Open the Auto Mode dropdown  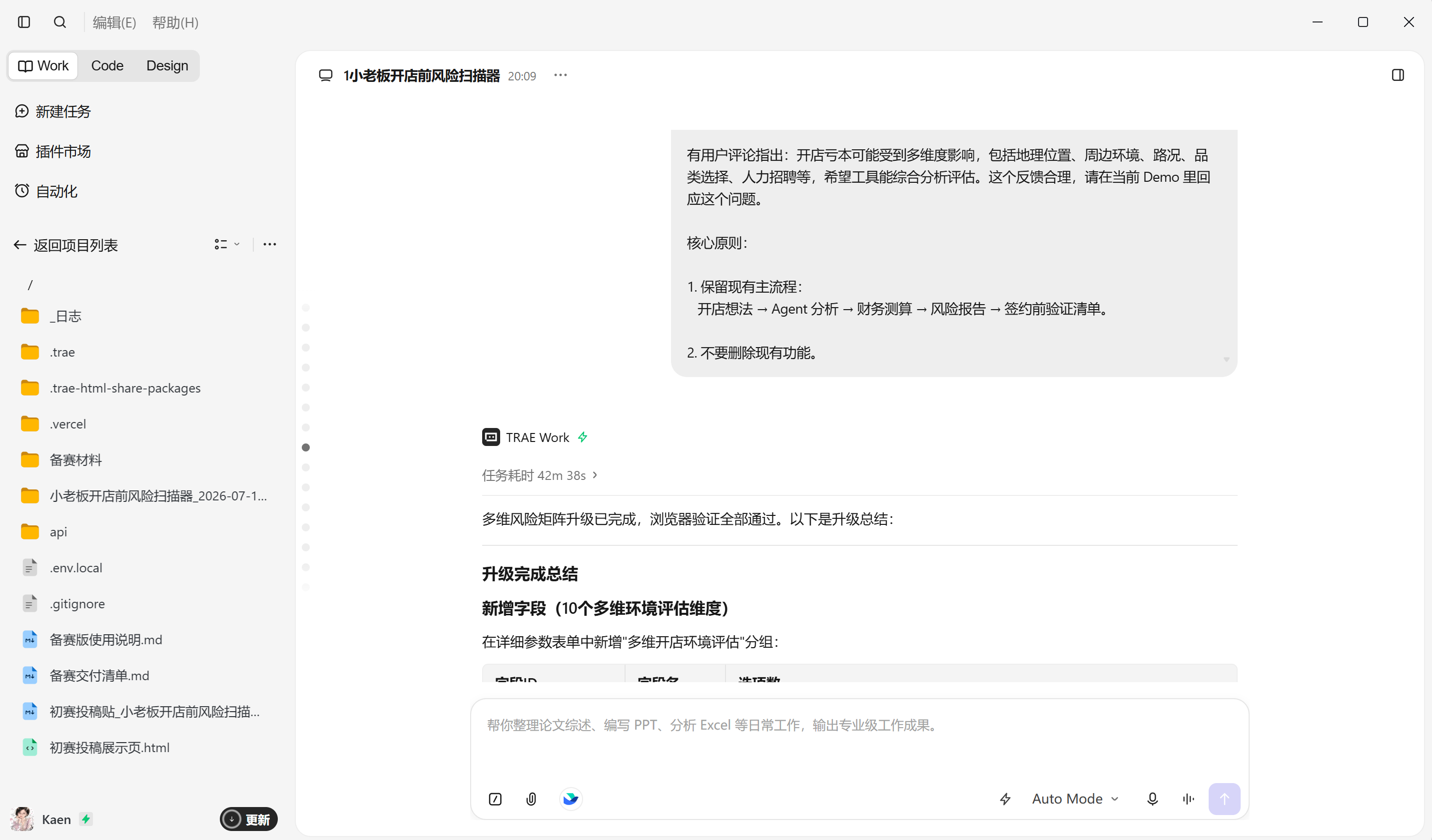(x=1075, y=799)
